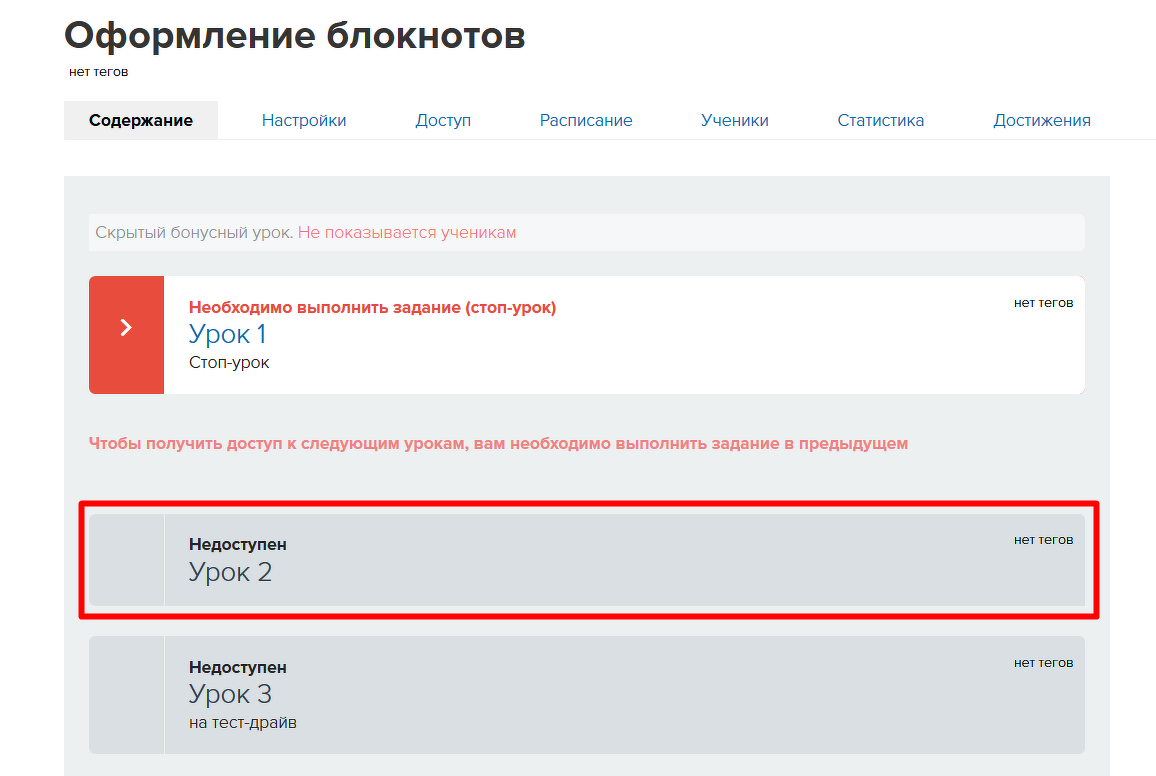Click the 'Не показывается ученикам' text
The width and height of the screenshot is (1156, 776).
pos(407,232)
